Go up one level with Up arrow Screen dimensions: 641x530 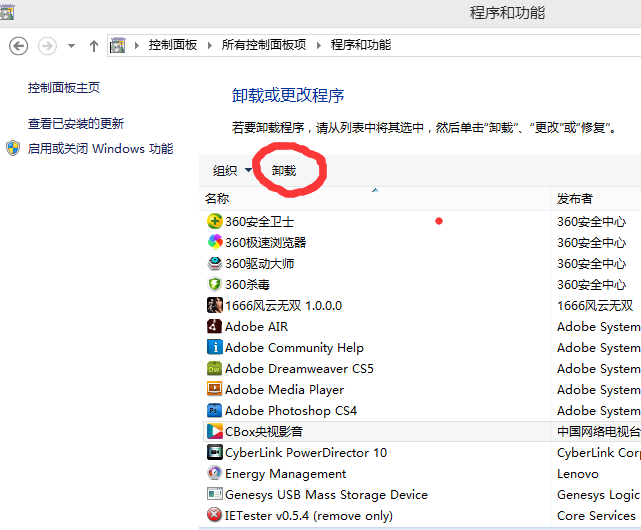tap(94, 46)
